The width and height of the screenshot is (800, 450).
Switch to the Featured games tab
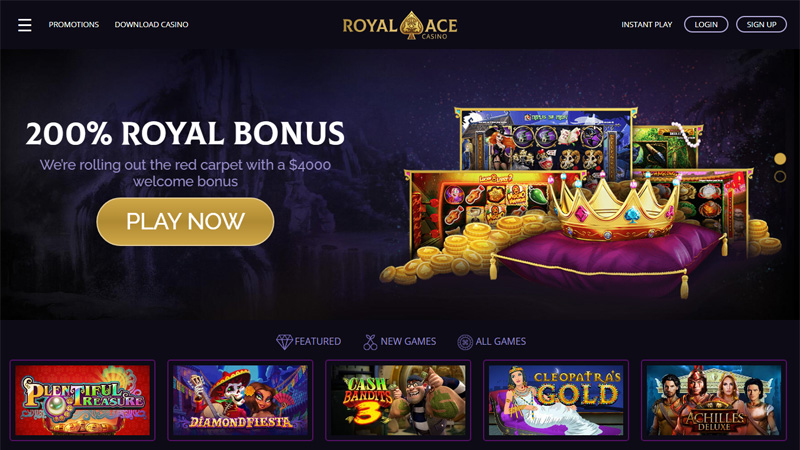(309, 342)
